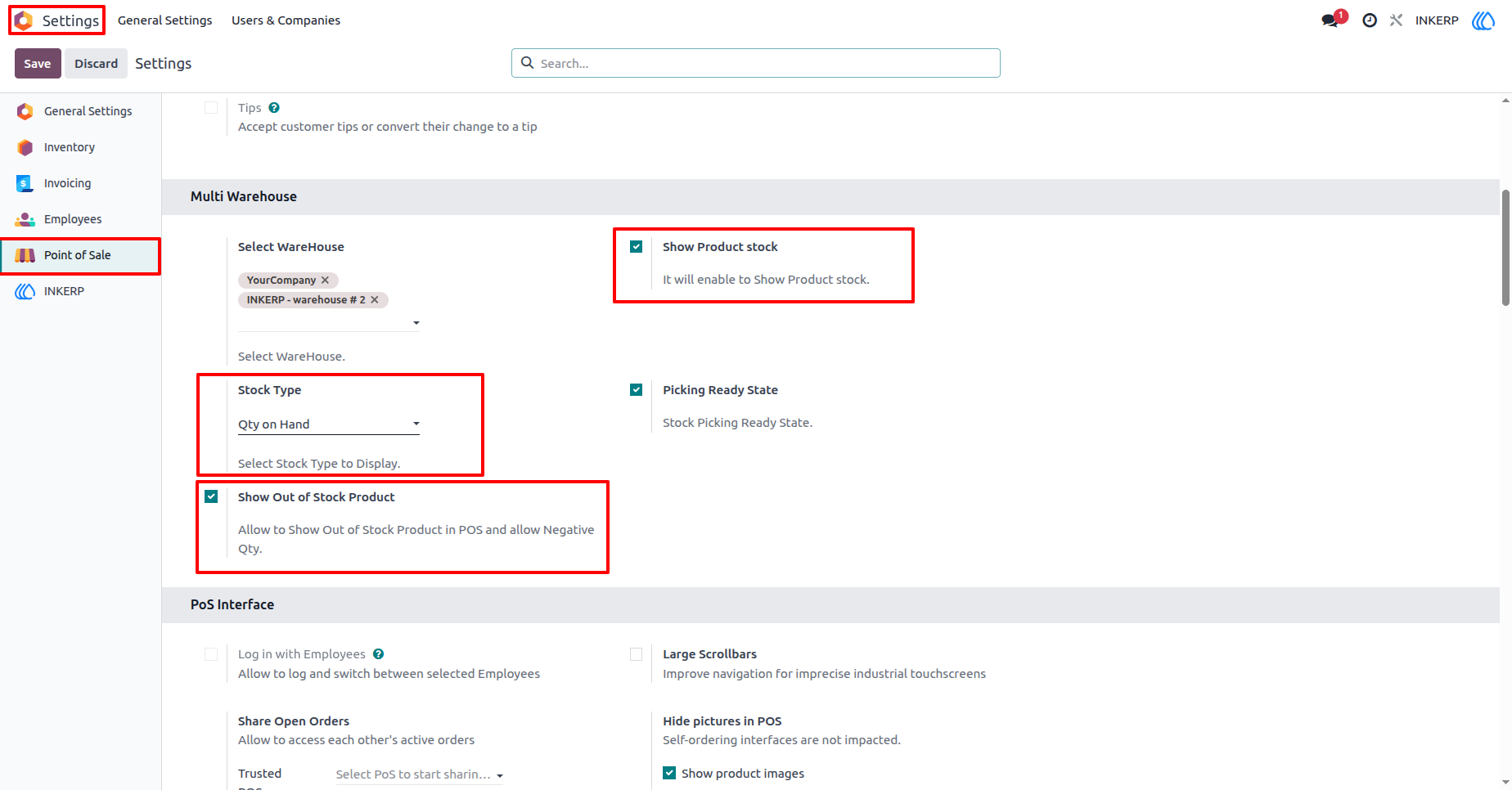This screenshot has width=1512, height=790.
Task: Click the Employees sidebar icon
Action: click(x=25, y=219)
